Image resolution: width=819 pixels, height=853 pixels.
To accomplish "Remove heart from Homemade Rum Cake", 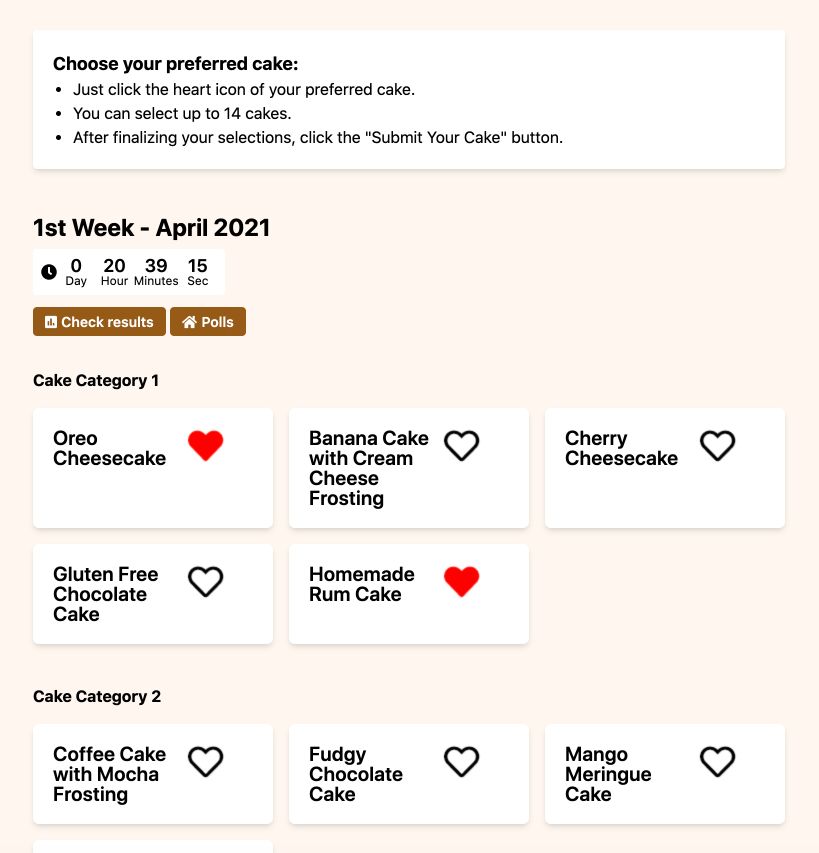I will point(461,581).
